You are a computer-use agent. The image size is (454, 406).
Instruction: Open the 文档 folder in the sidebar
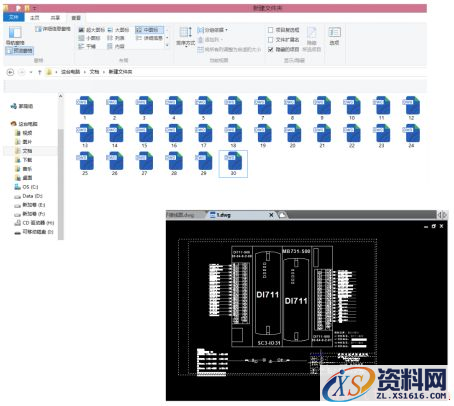tap(24, 151)
